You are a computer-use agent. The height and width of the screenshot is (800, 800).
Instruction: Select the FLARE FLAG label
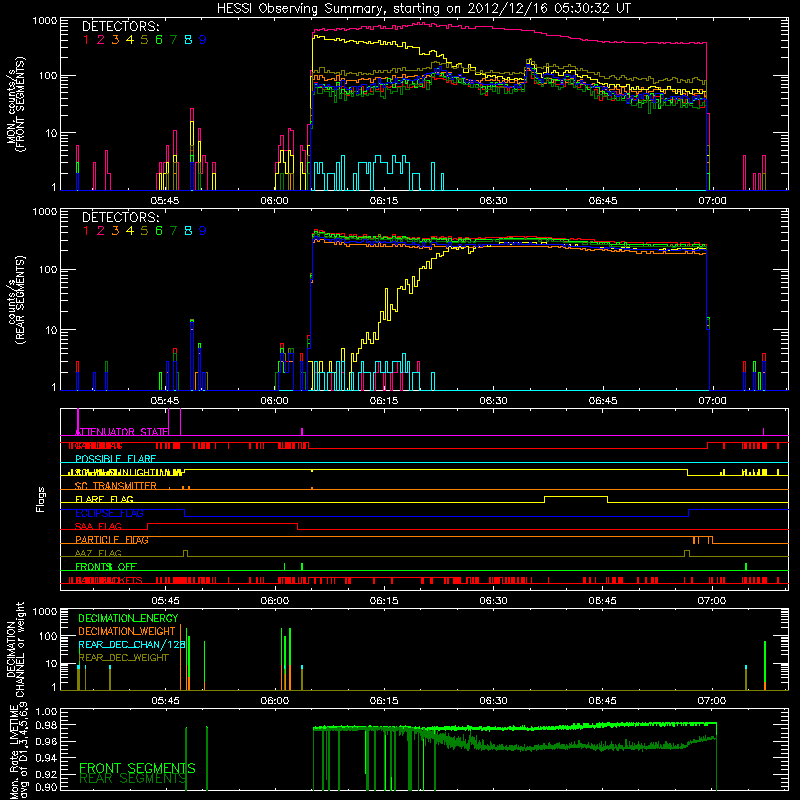(x=104, y=499)
